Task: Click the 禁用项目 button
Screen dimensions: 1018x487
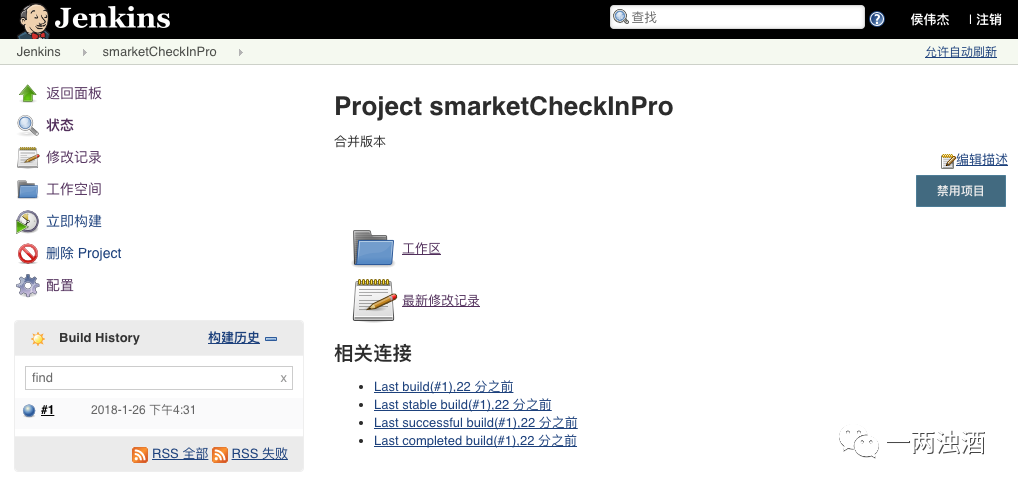Action: coord(961,191)
